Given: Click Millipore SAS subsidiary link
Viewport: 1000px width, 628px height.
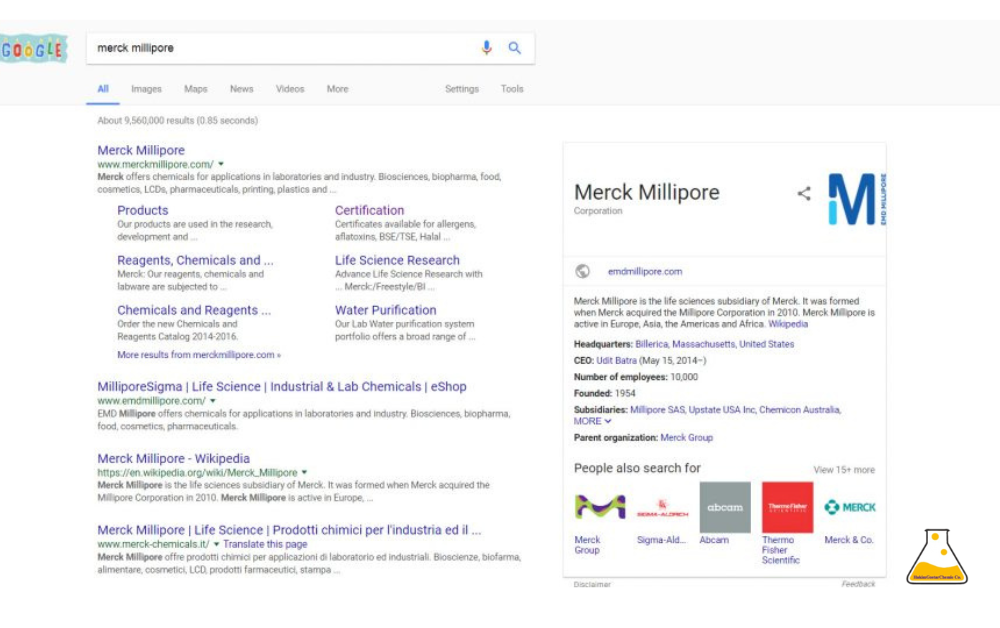Looking at the screenshot, I should pos(657,409).
